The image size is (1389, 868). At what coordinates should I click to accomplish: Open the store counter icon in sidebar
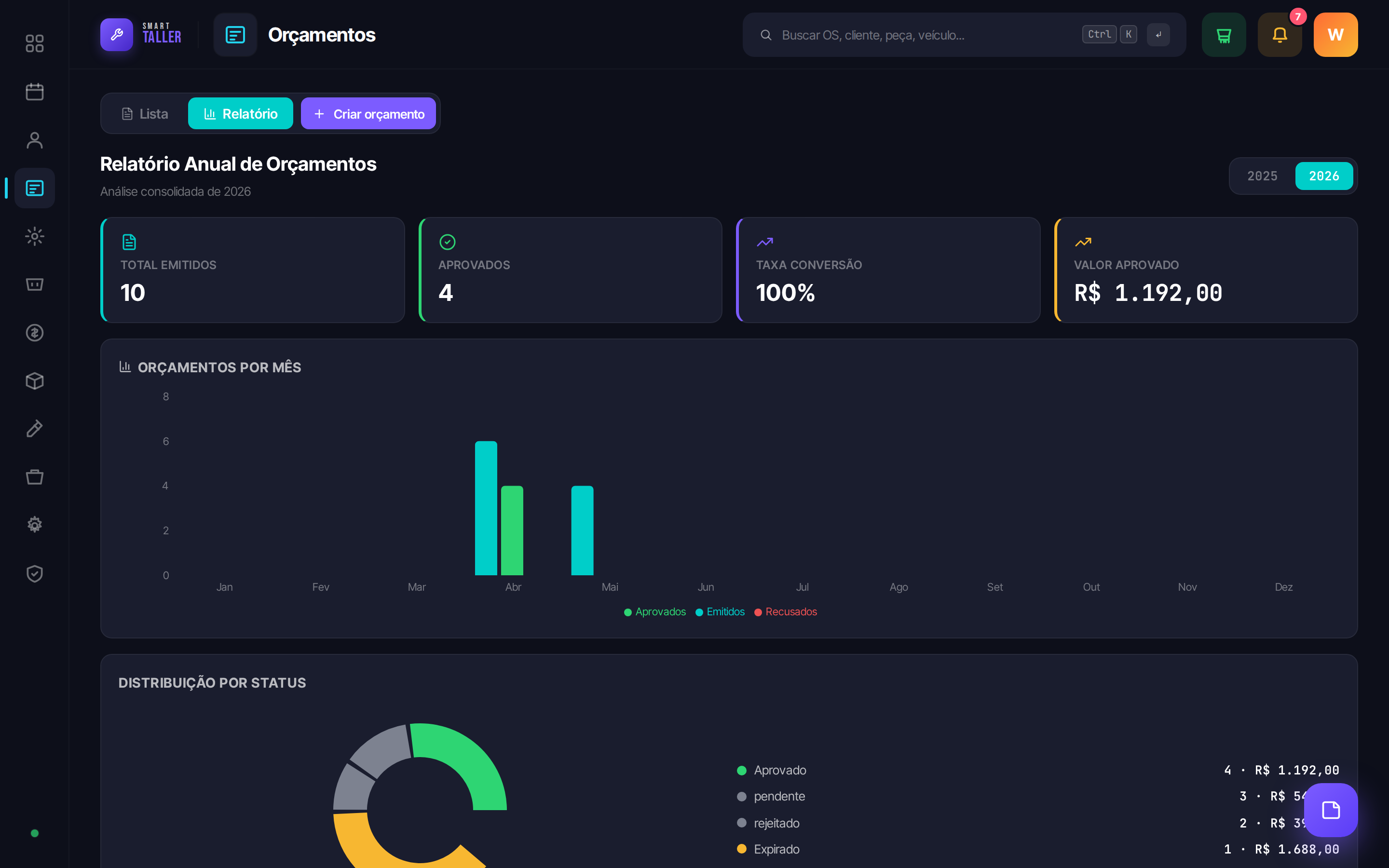tap(34, 284)
